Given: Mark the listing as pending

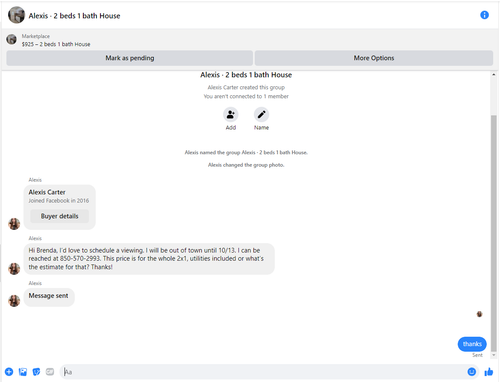Looking at the screenshot, I should (x=129, y=58).
